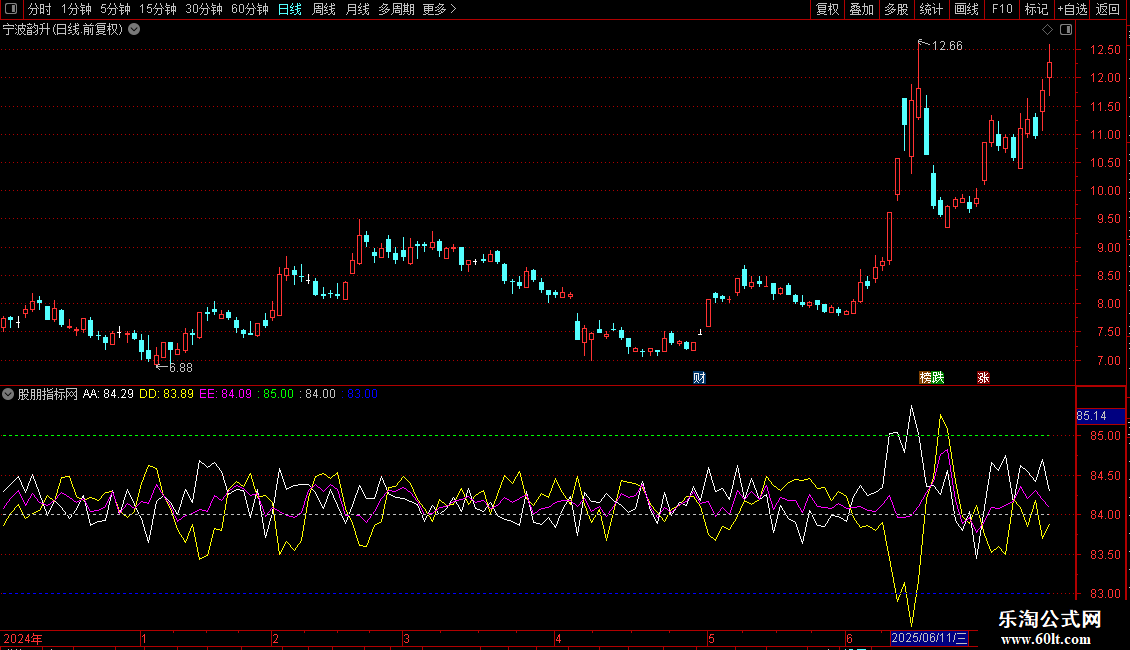Open indicator dropdown beside 股朋指标网
The width and height of the screenshot is (1130, 650).
click(x=8, y=394)
